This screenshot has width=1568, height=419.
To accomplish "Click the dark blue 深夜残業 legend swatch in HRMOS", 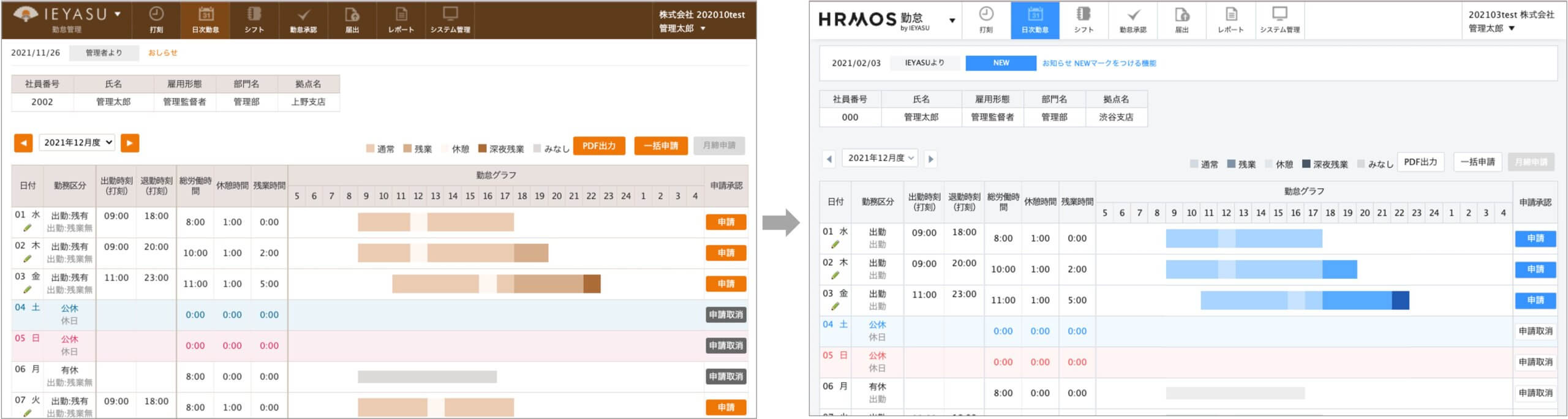I will (1306, 164).
